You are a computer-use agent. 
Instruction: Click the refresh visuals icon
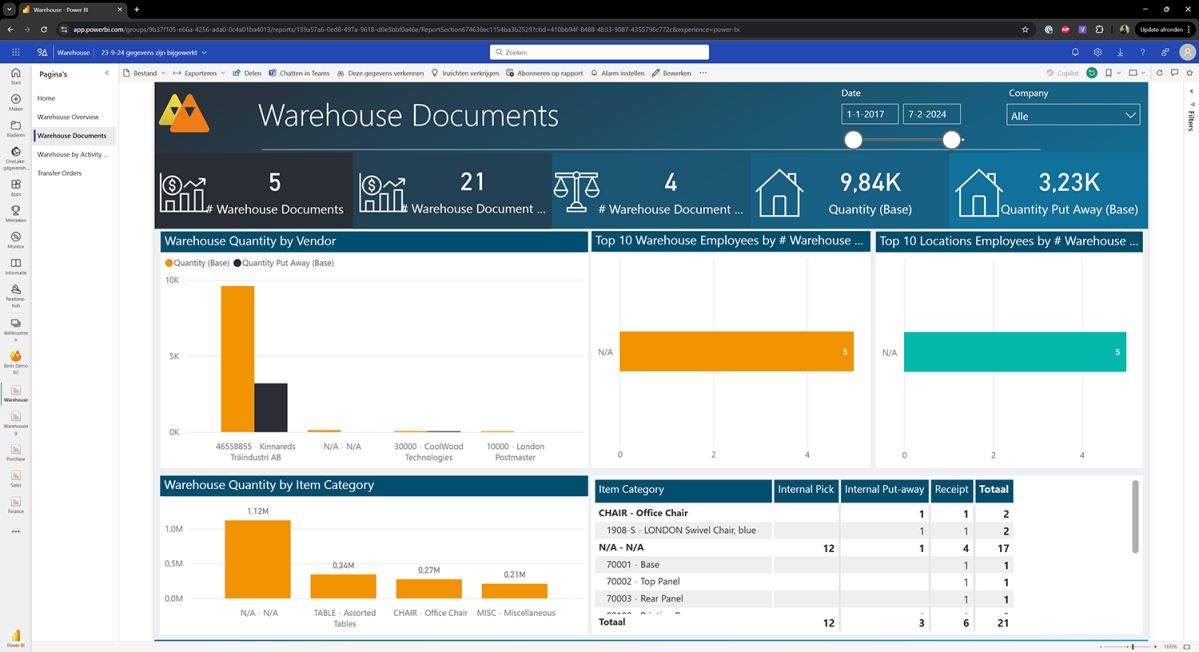[x=1159, y=73]
